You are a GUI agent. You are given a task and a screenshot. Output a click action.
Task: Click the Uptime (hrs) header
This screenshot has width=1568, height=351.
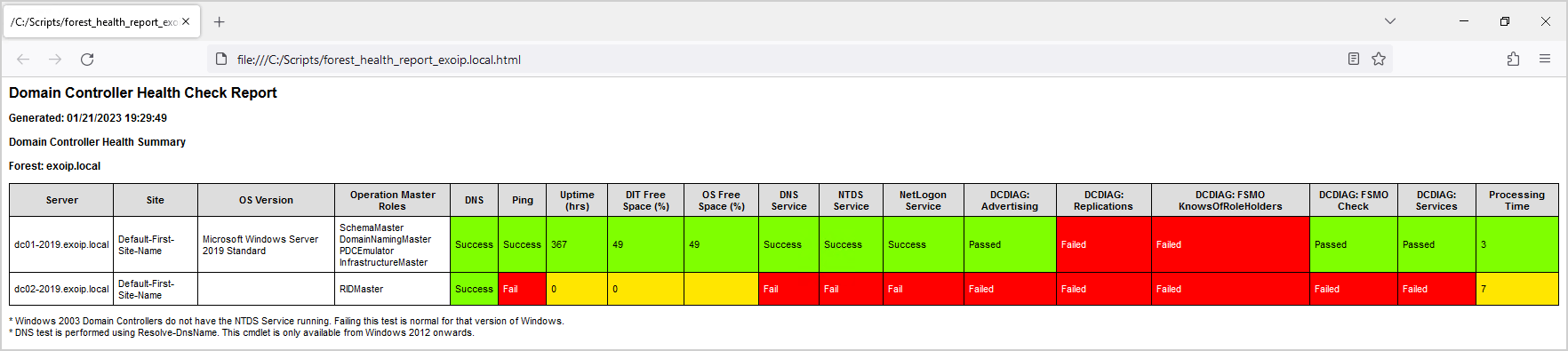click(577, 200)
